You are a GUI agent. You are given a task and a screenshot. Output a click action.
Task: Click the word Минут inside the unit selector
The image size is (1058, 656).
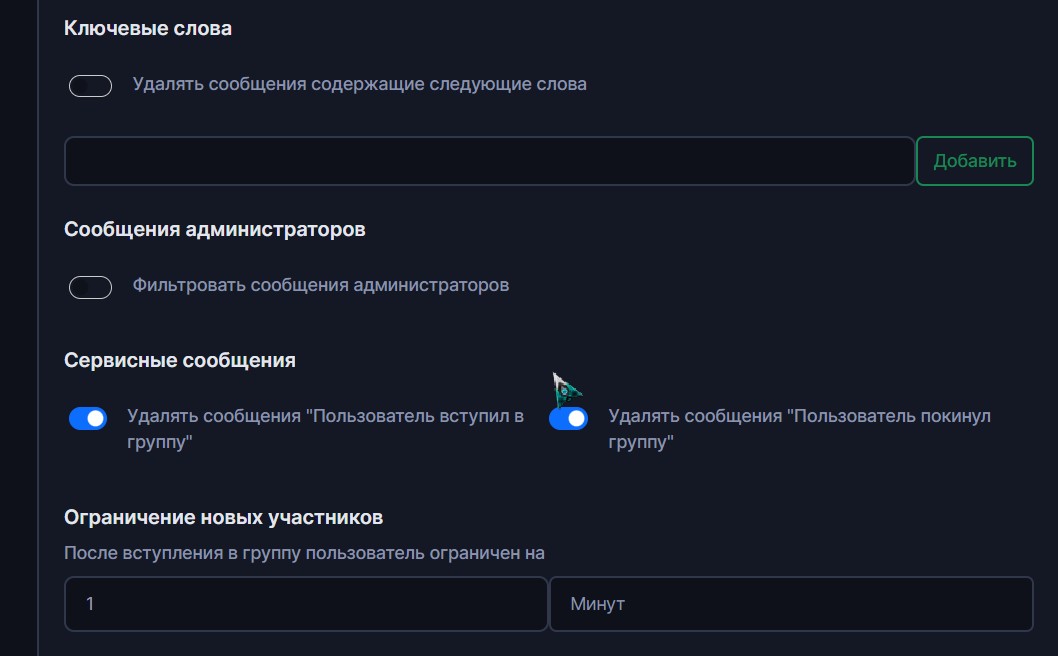[597, 604]
